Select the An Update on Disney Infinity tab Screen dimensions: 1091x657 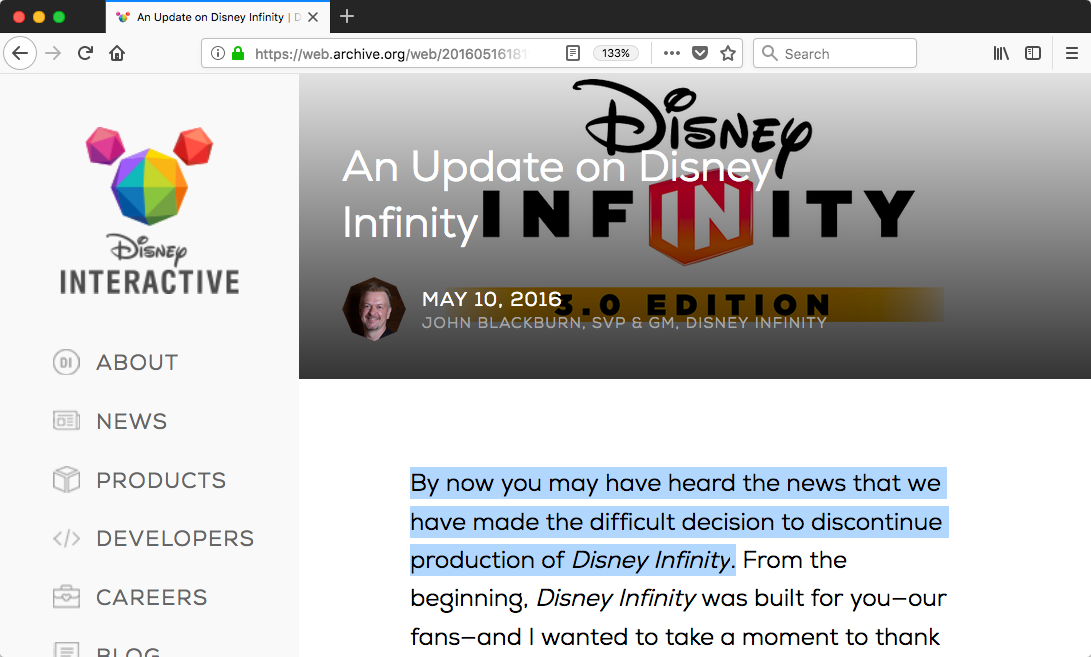[x=210, y=17]
